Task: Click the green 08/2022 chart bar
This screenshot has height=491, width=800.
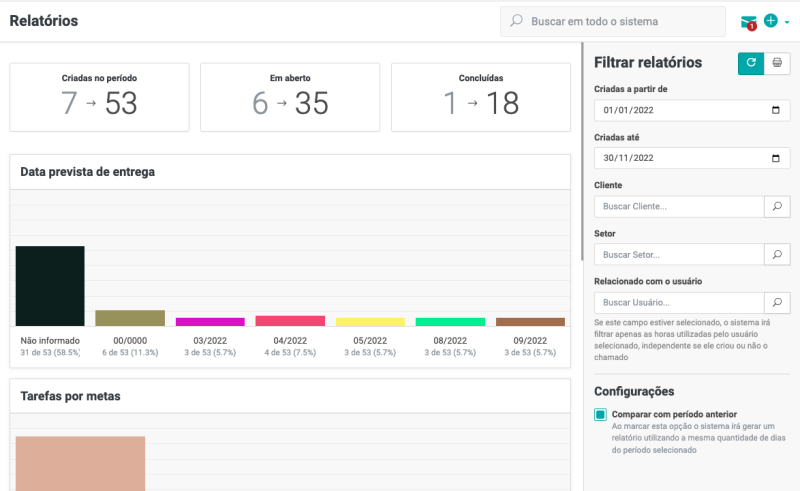Action: (x=450, y=321)
